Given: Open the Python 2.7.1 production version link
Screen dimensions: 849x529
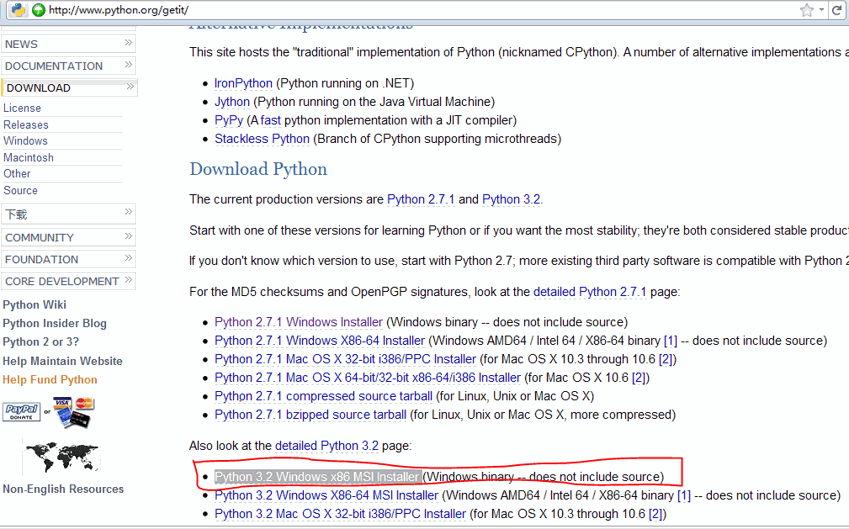Looking at the screenshot, I should [421, 199].
